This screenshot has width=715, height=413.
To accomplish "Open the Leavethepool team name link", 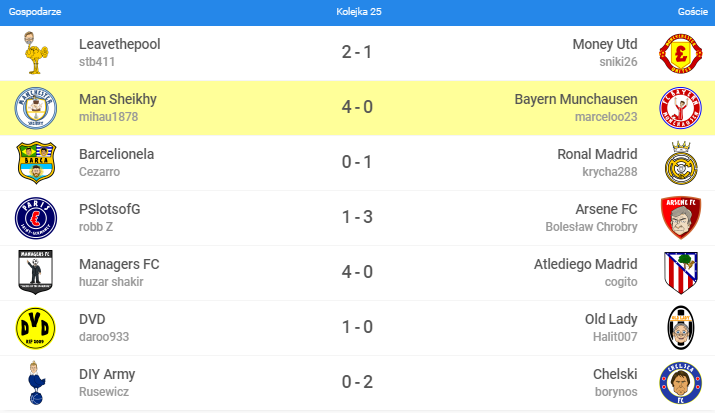I will click(x=119, y=44).
